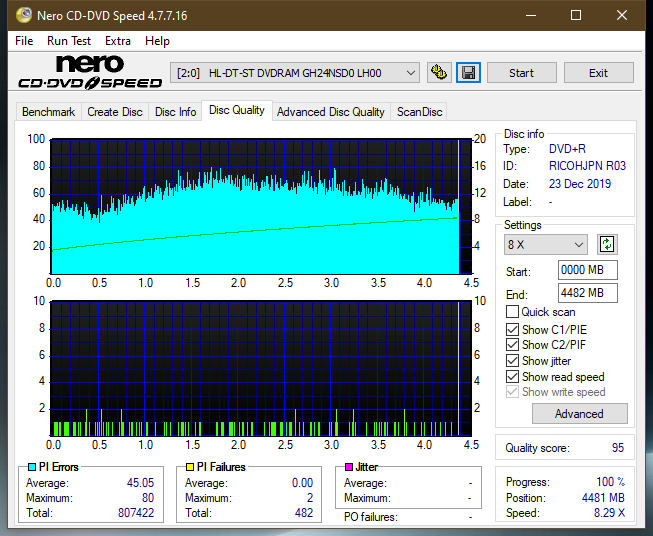Select the Disc Quality tab
Viewport: 653px width, 536px height.
click(237, 110)
